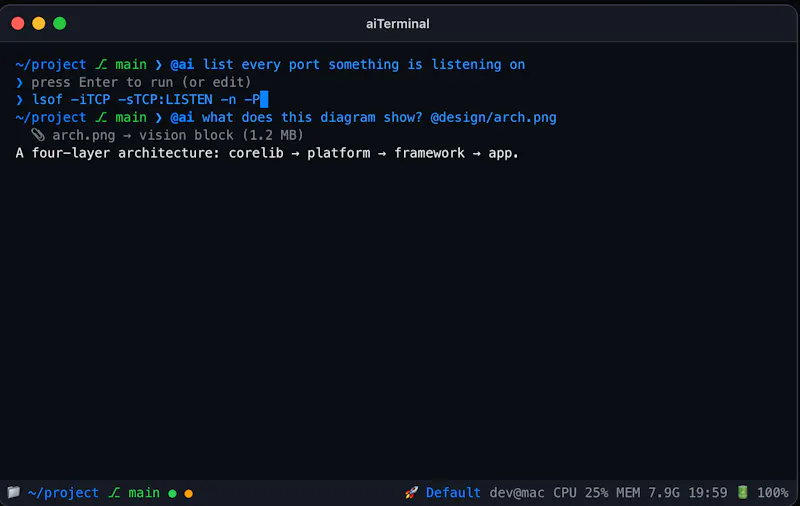Screen dimensions: 800x506
Task: Click the CPU 25% indicator
Action: [581, 493]
